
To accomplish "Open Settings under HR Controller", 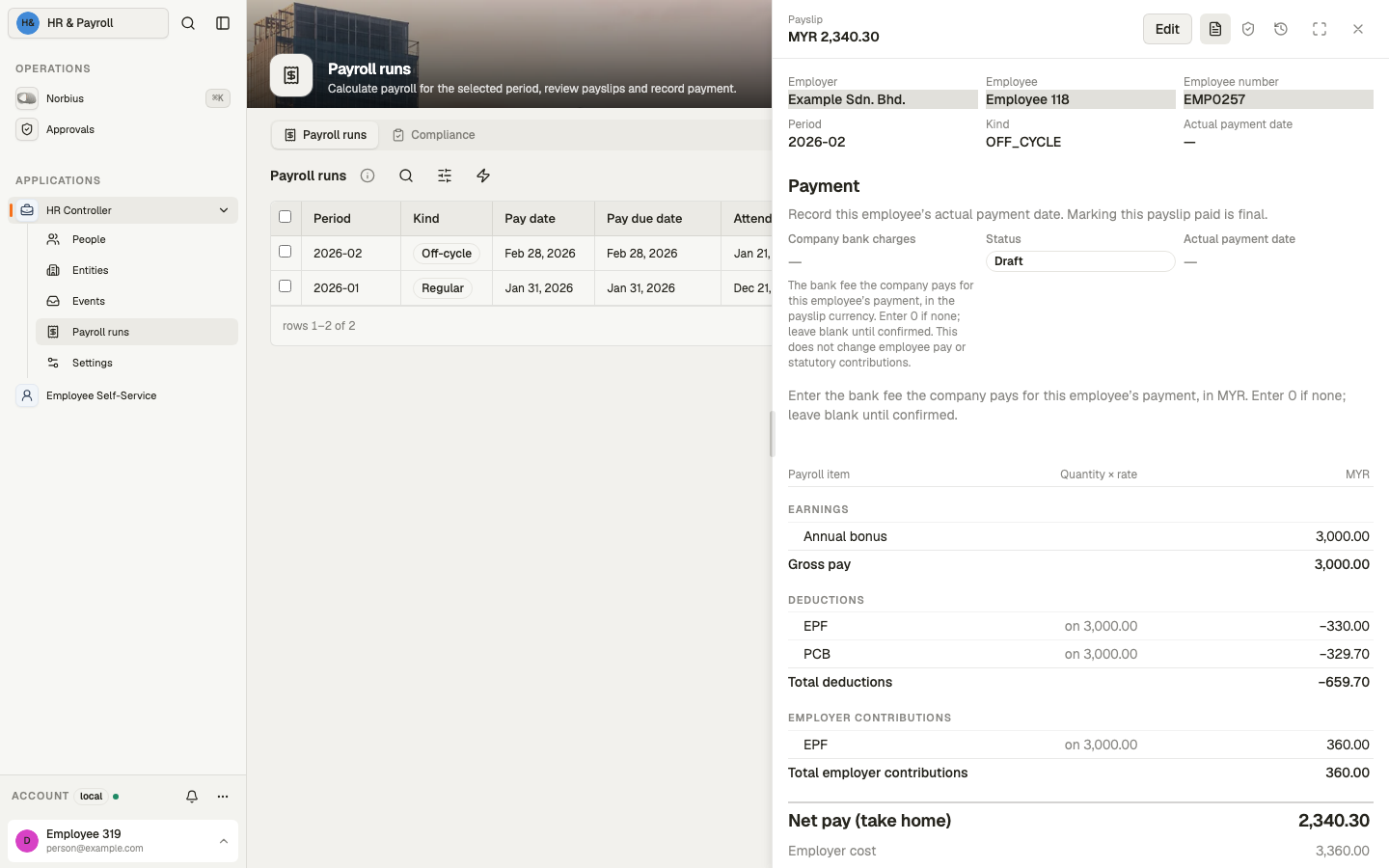I will (137, 363).
